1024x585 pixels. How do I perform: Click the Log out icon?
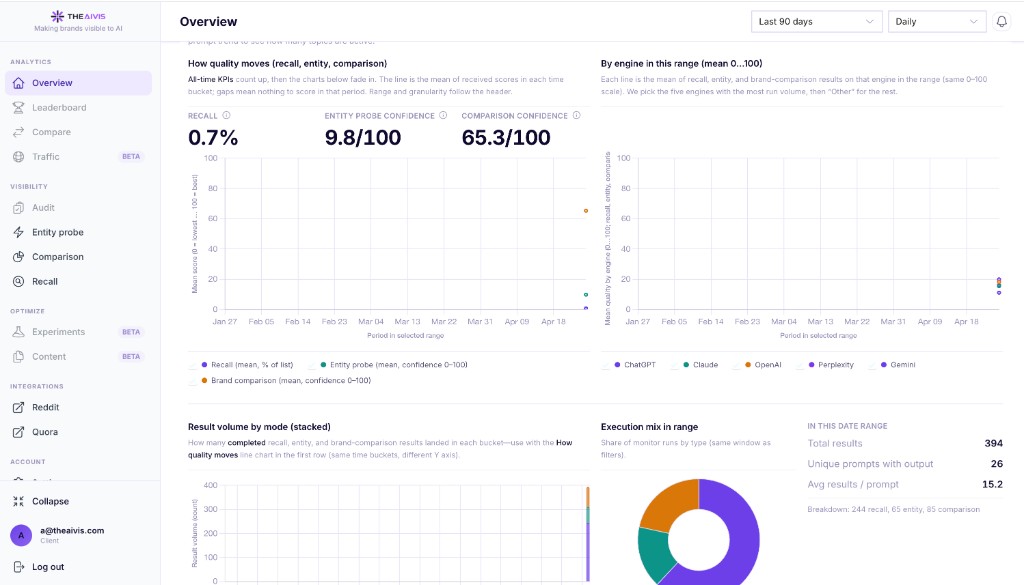[x=18, y=567]
